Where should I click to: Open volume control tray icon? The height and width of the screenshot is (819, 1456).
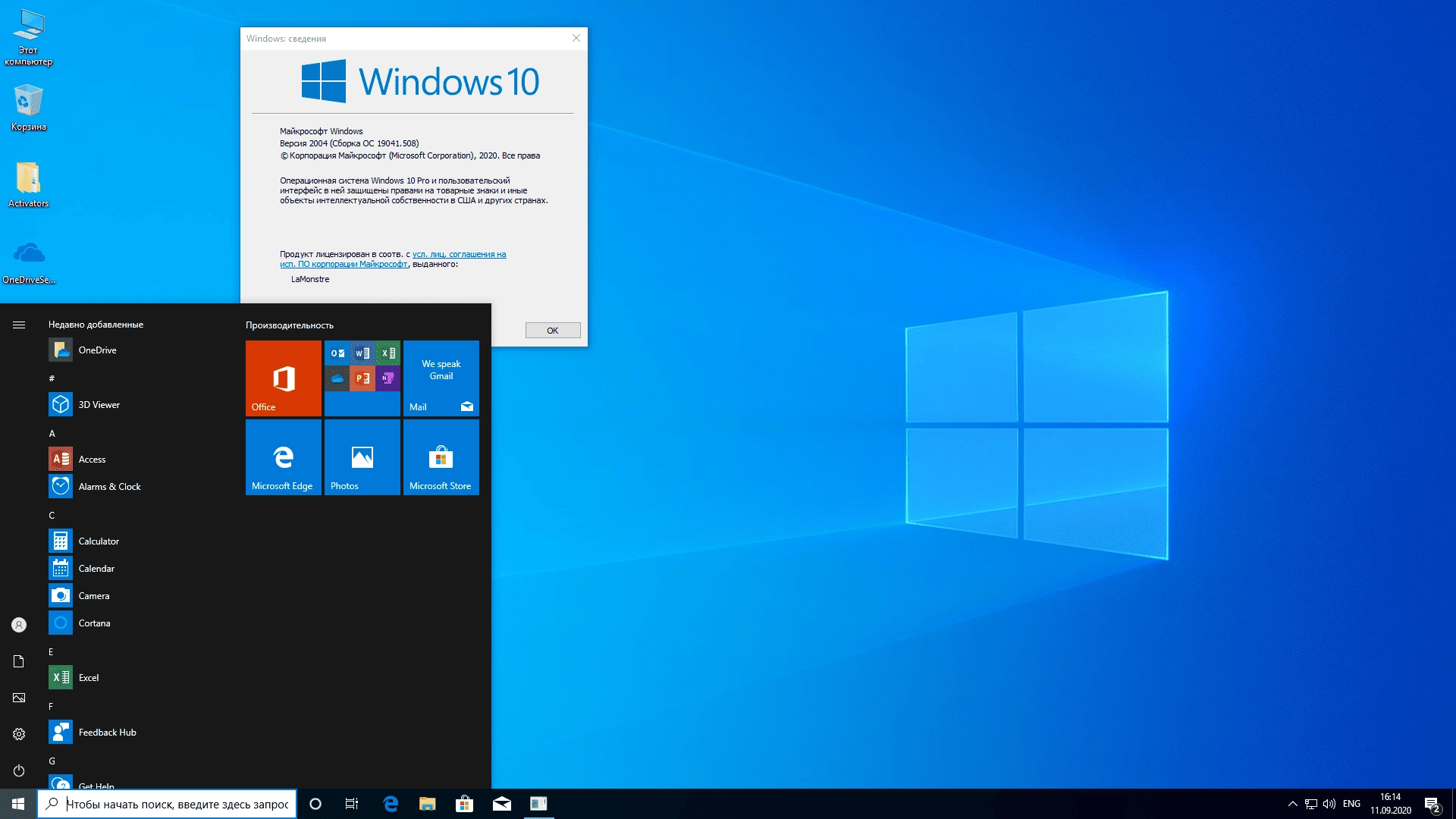[1329, 804]
